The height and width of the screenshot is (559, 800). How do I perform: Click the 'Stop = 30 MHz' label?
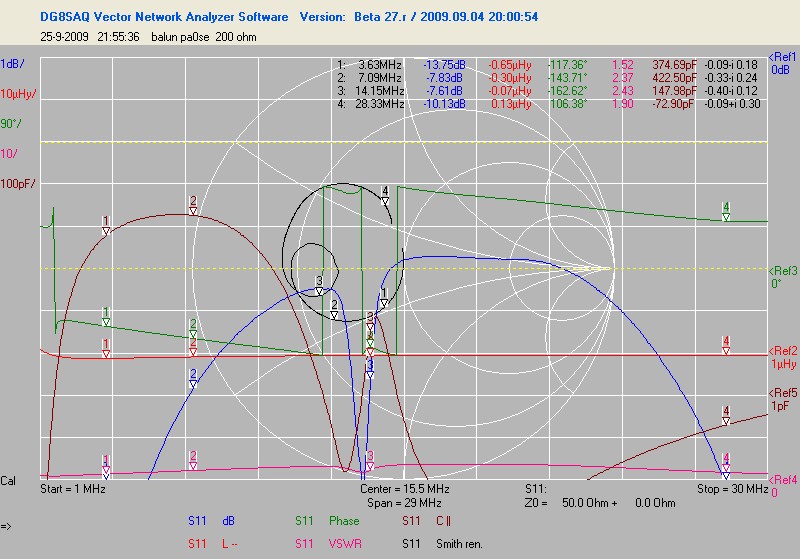(733, 489)
